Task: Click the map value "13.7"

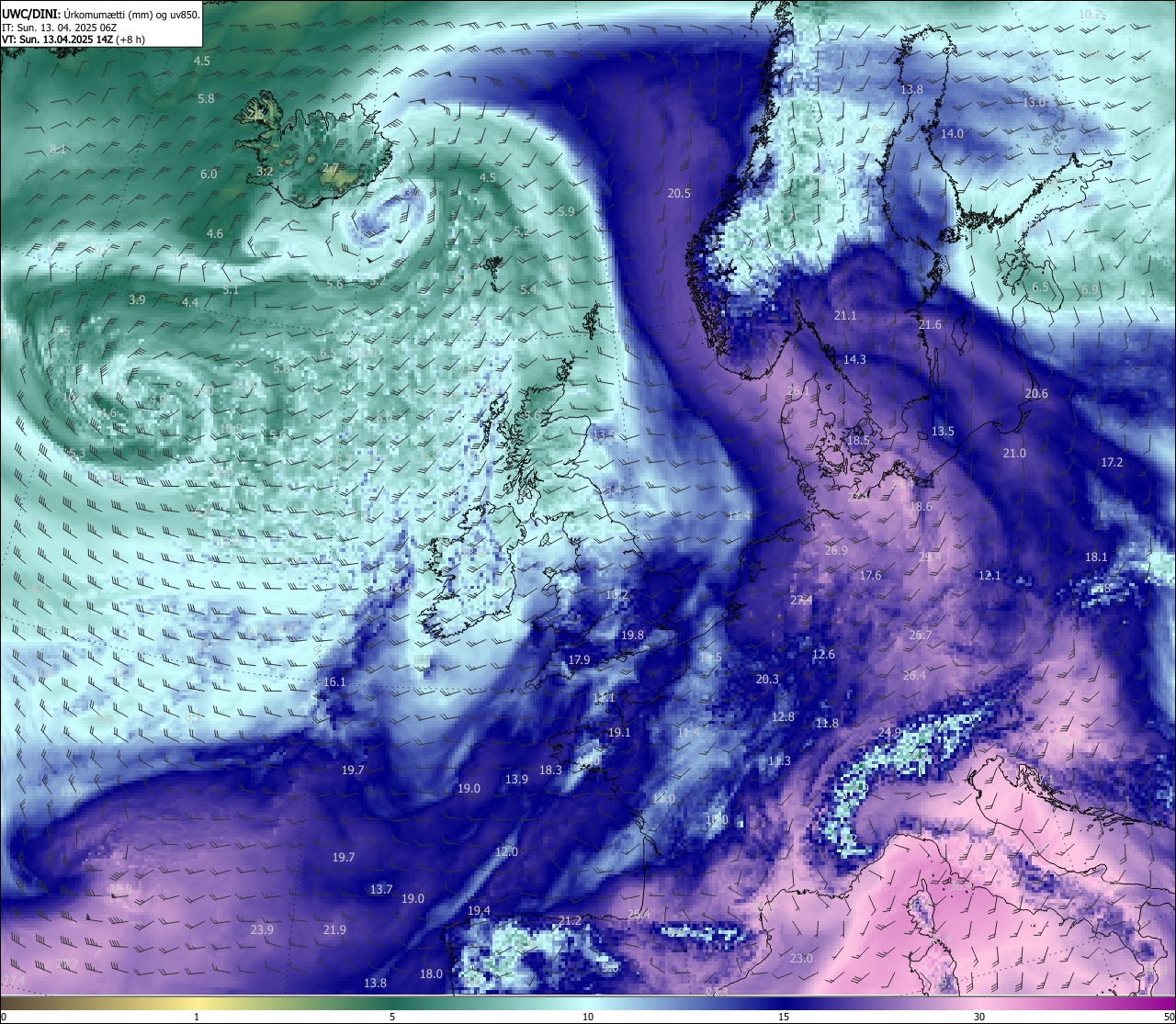Action: pos(381,889)
